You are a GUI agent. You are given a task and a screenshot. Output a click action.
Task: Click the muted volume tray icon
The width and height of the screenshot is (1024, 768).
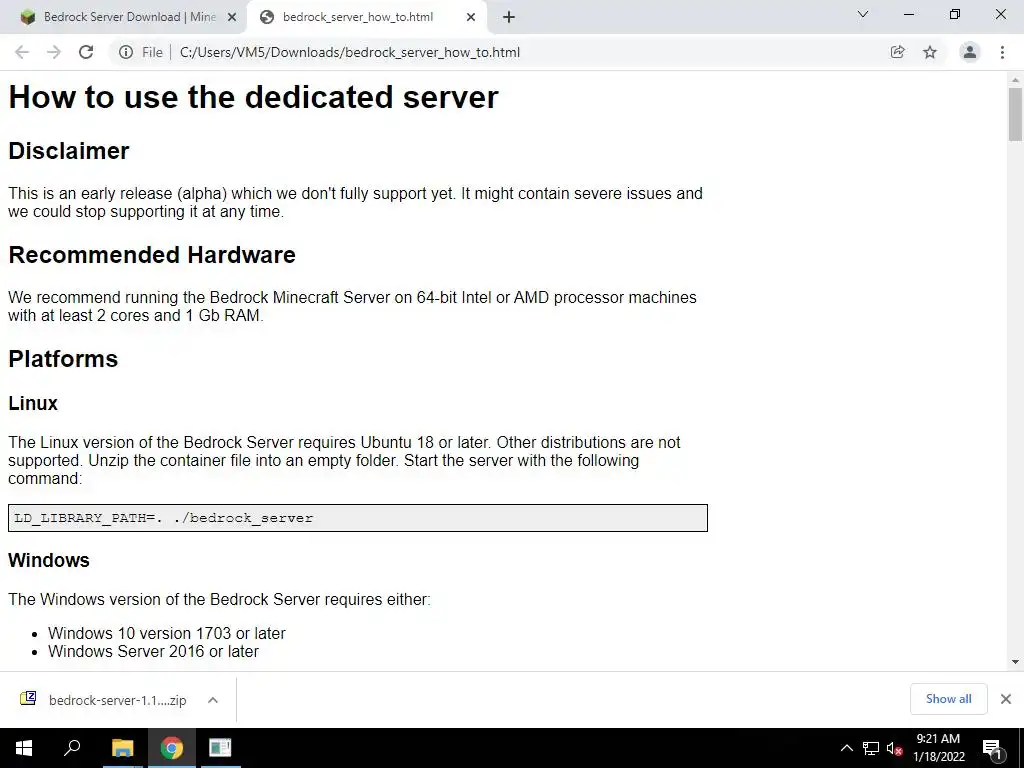pyautogui.click(x=895, y=748)
